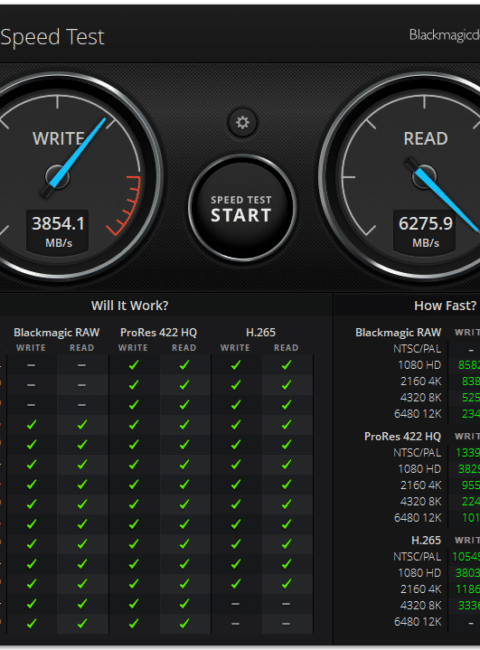Screen dimensions: 480x650
Task: Click NTSC/PAL under How Fast Blackmagic RAW
Action: pos(417,349)
